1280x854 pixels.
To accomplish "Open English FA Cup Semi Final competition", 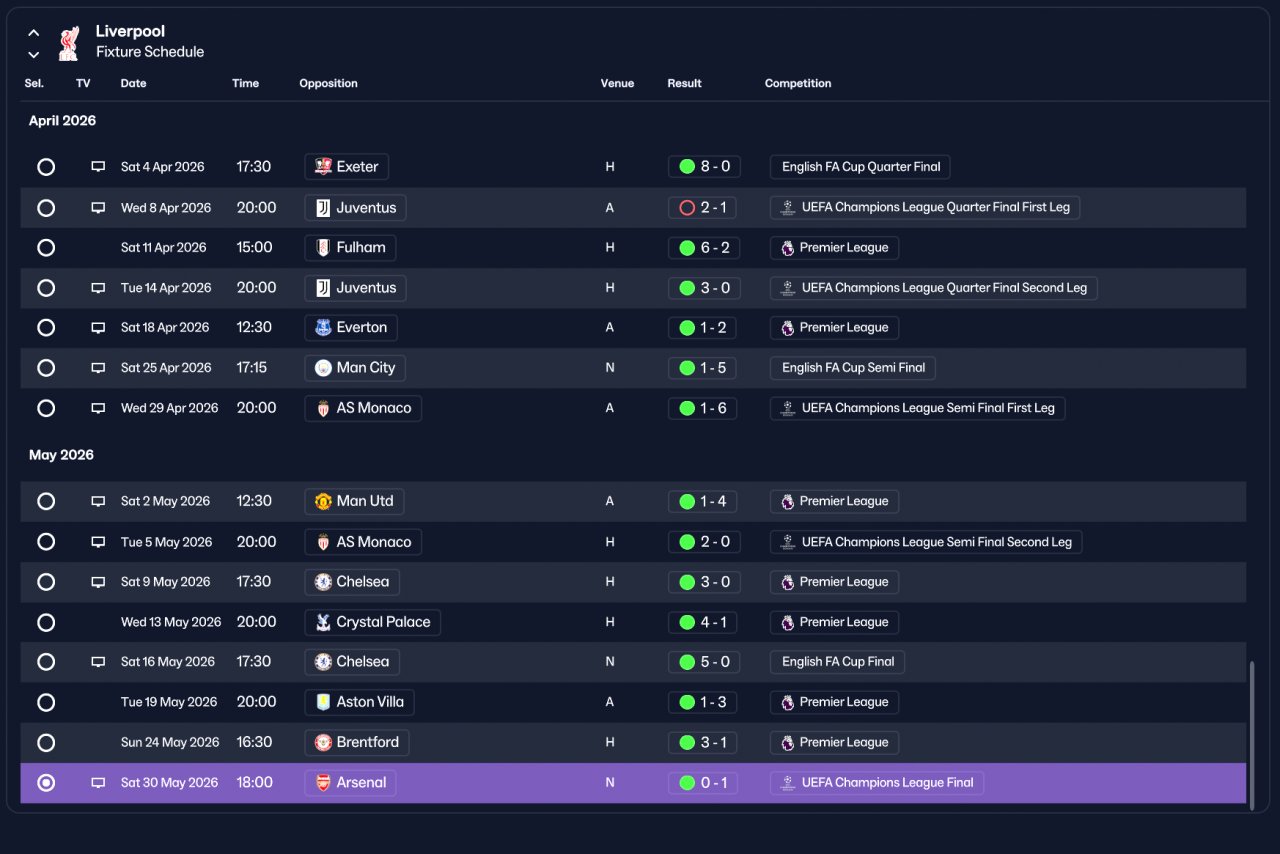I will 853,368.
